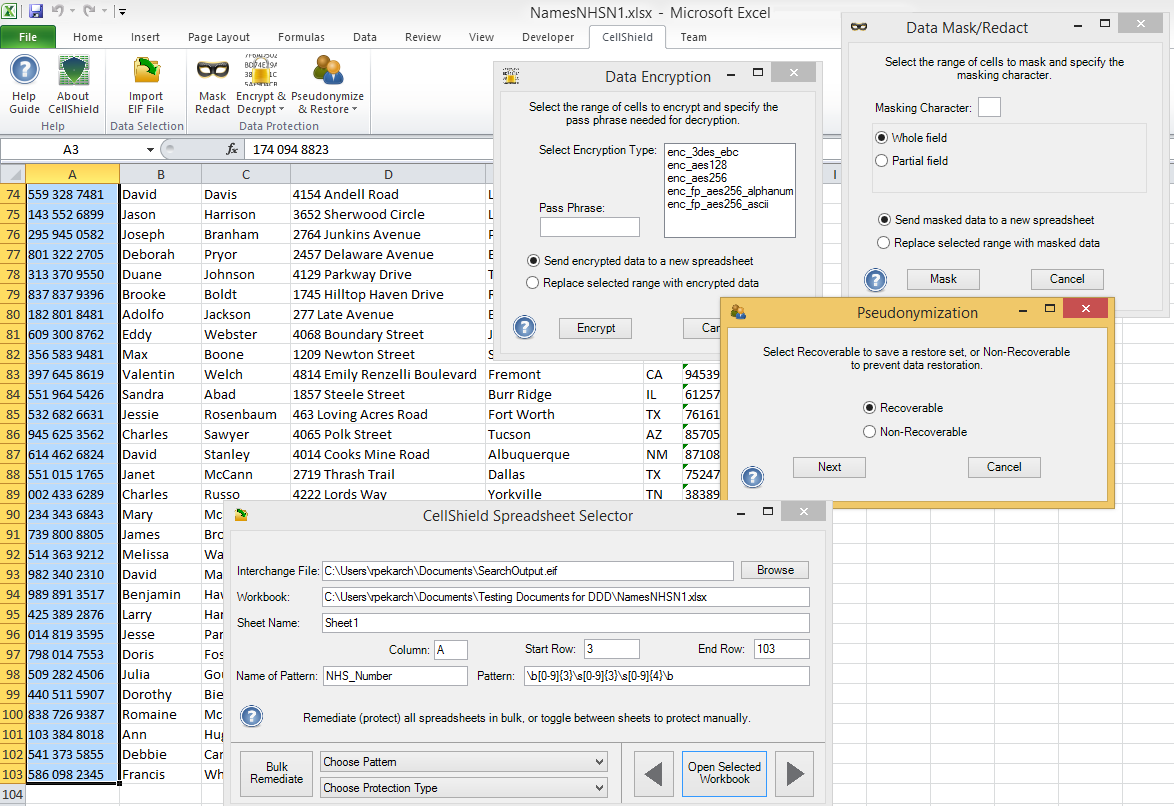Click cell with 4154 Andell Road
The height and width of the screenshot is (806, 1174).
pyautogui.click(x=388, y=194)
